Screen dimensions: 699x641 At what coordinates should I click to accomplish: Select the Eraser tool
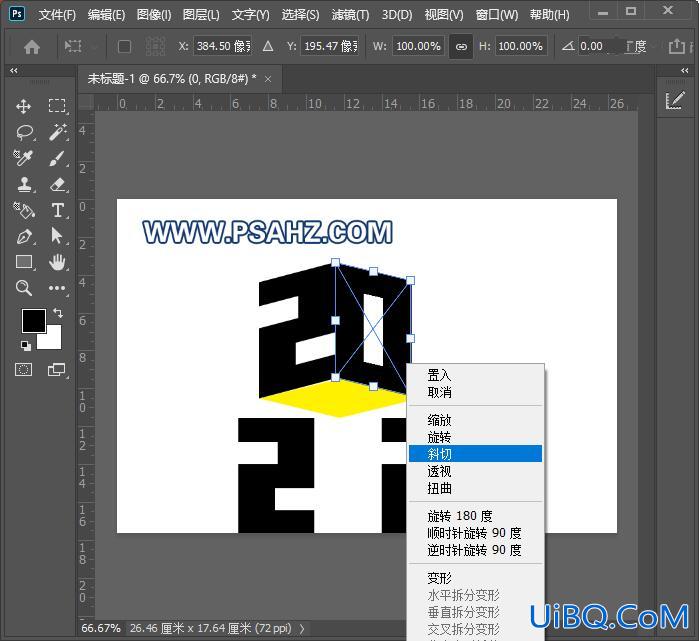pos(58,184)
